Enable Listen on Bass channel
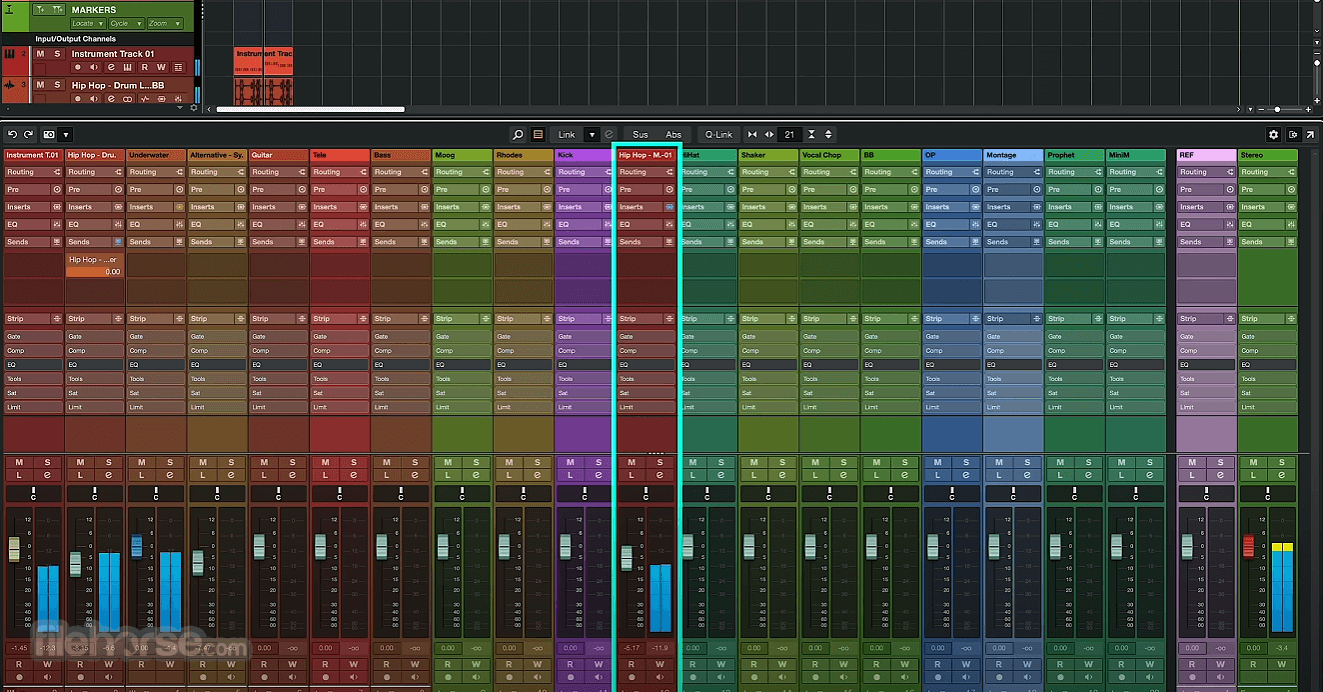This screenshot has height=692, width=1323. pos(386,475)
